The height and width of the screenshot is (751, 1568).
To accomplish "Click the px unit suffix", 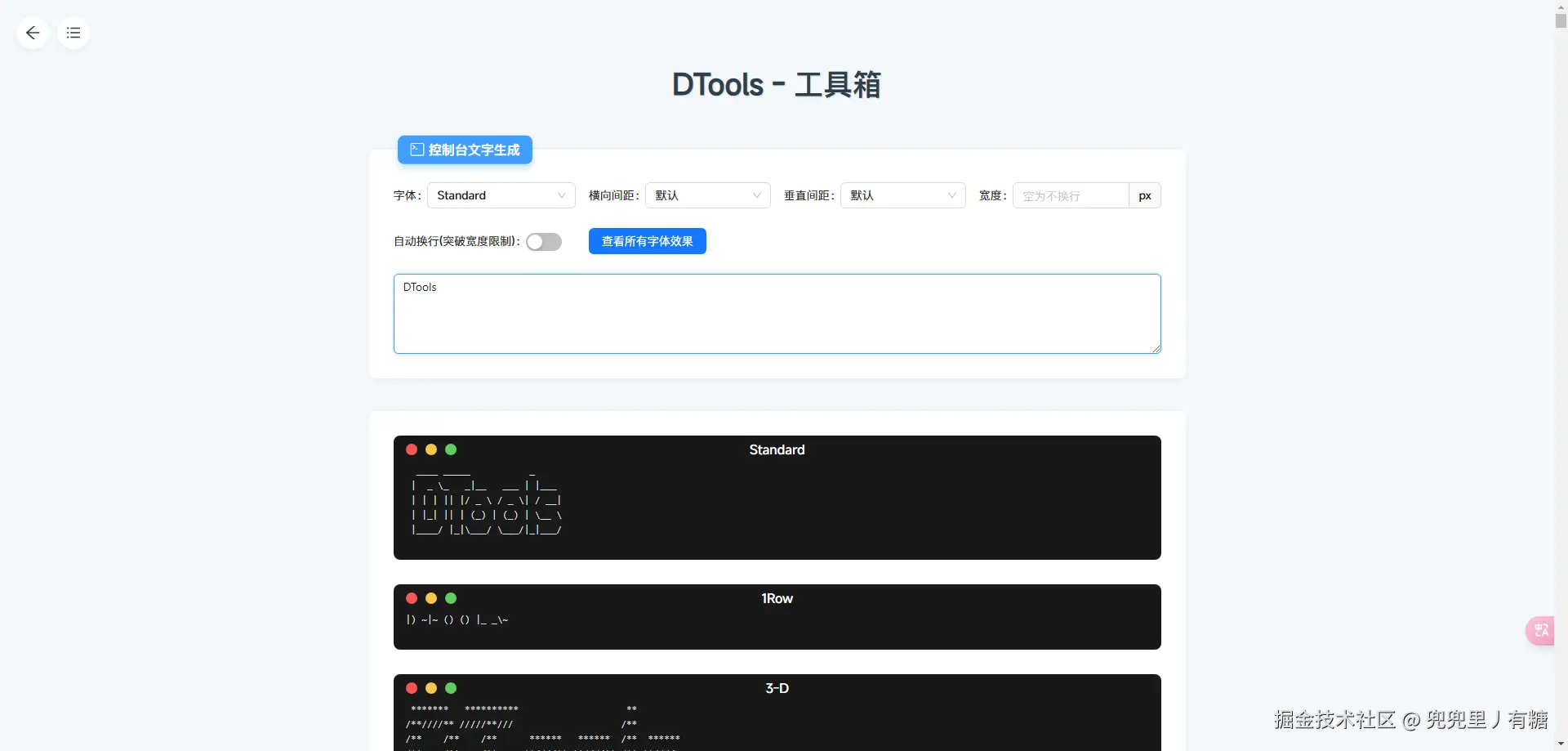I will pos(1145,195).
